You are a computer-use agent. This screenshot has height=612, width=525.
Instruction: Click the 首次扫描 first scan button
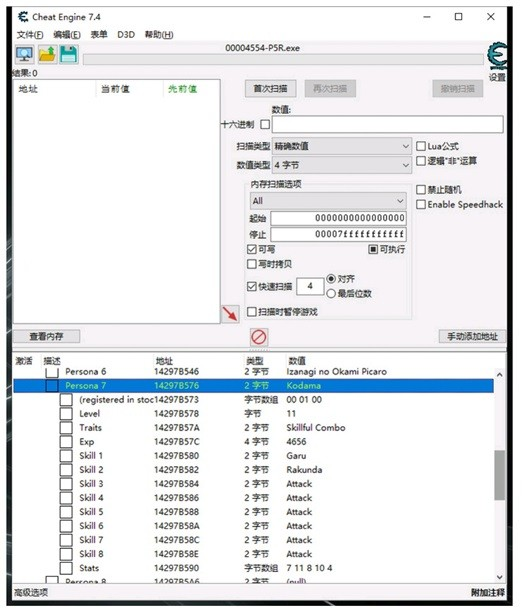(x=271, y=89)
